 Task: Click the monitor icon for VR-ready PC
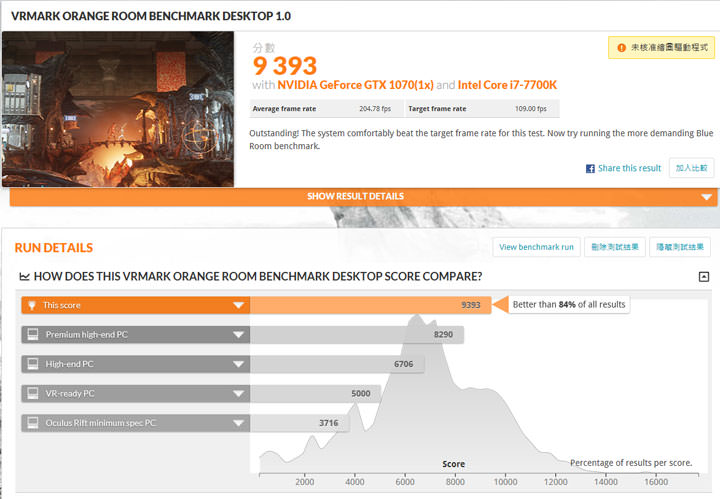[x=32, y=394]
